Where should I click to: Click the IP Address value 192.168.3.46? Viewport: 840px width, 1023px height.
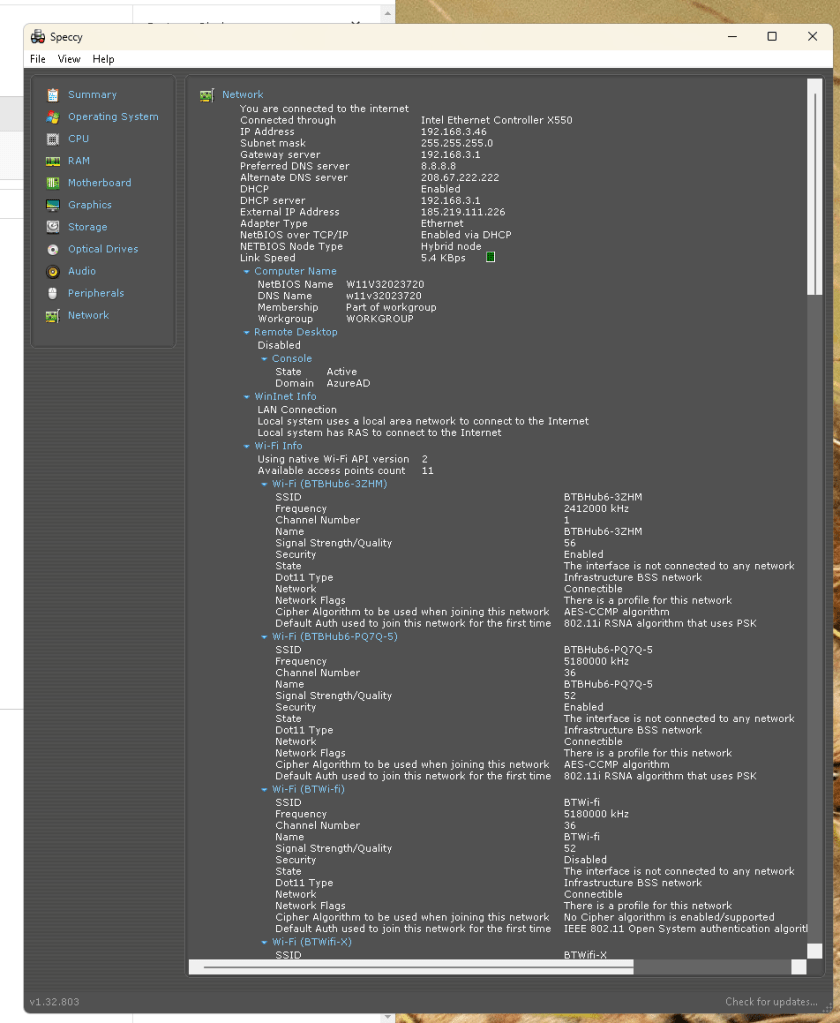453,132
